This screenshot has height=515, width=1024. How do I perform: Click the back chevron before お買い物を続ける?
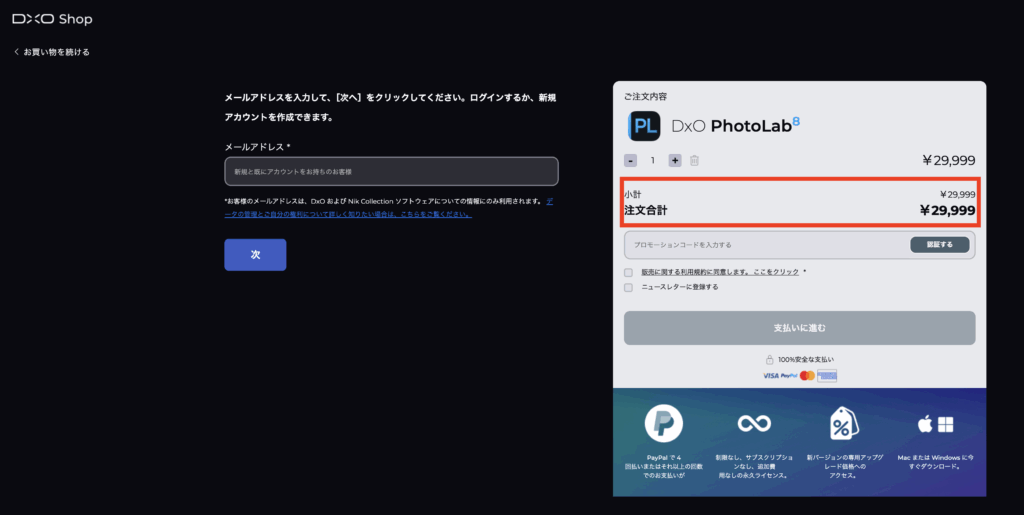point(16,52)
